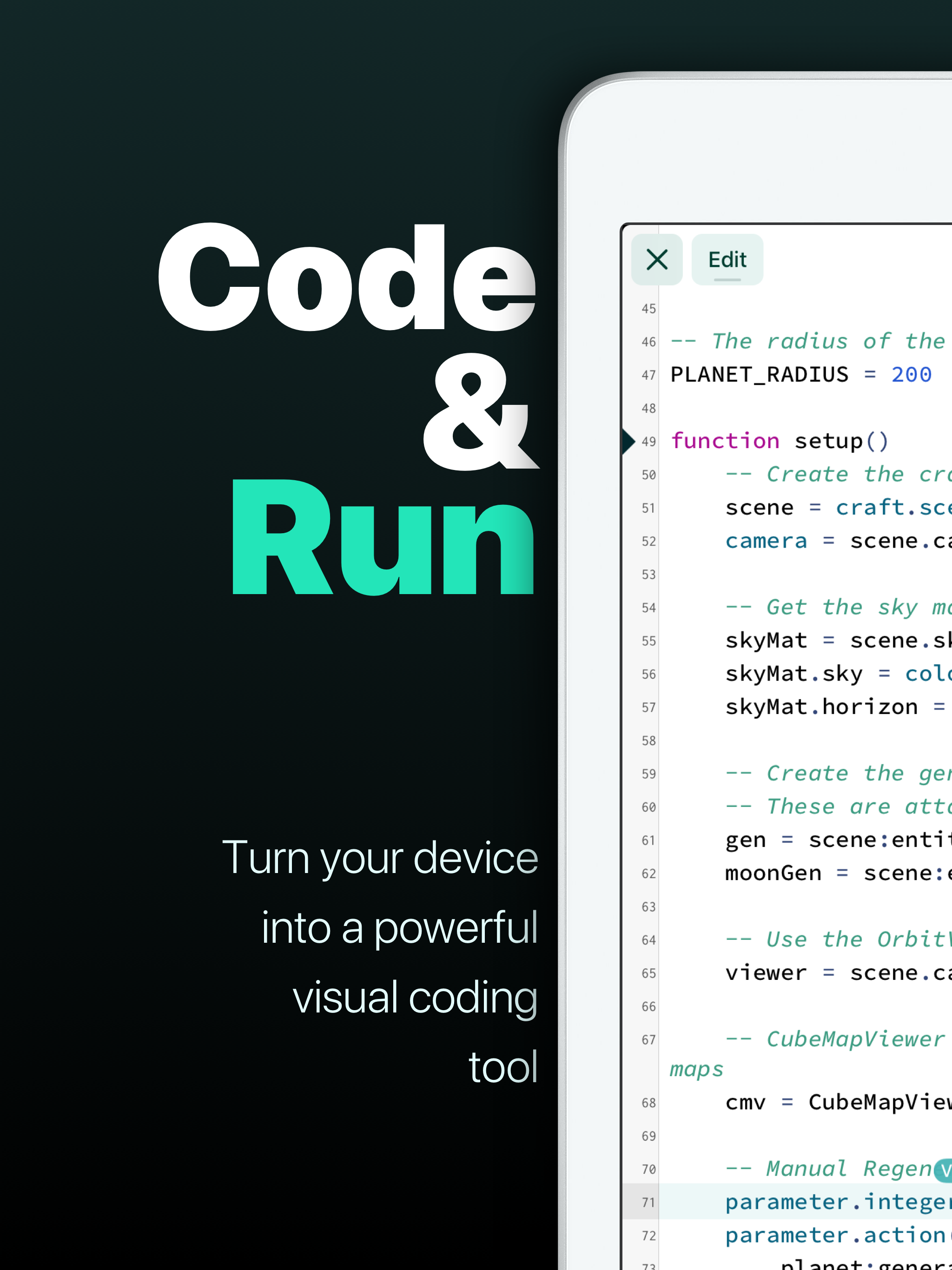The image size is (952, 1270).
Task: Click line number 71 in gutter
Action: [x=648, y=1202]
